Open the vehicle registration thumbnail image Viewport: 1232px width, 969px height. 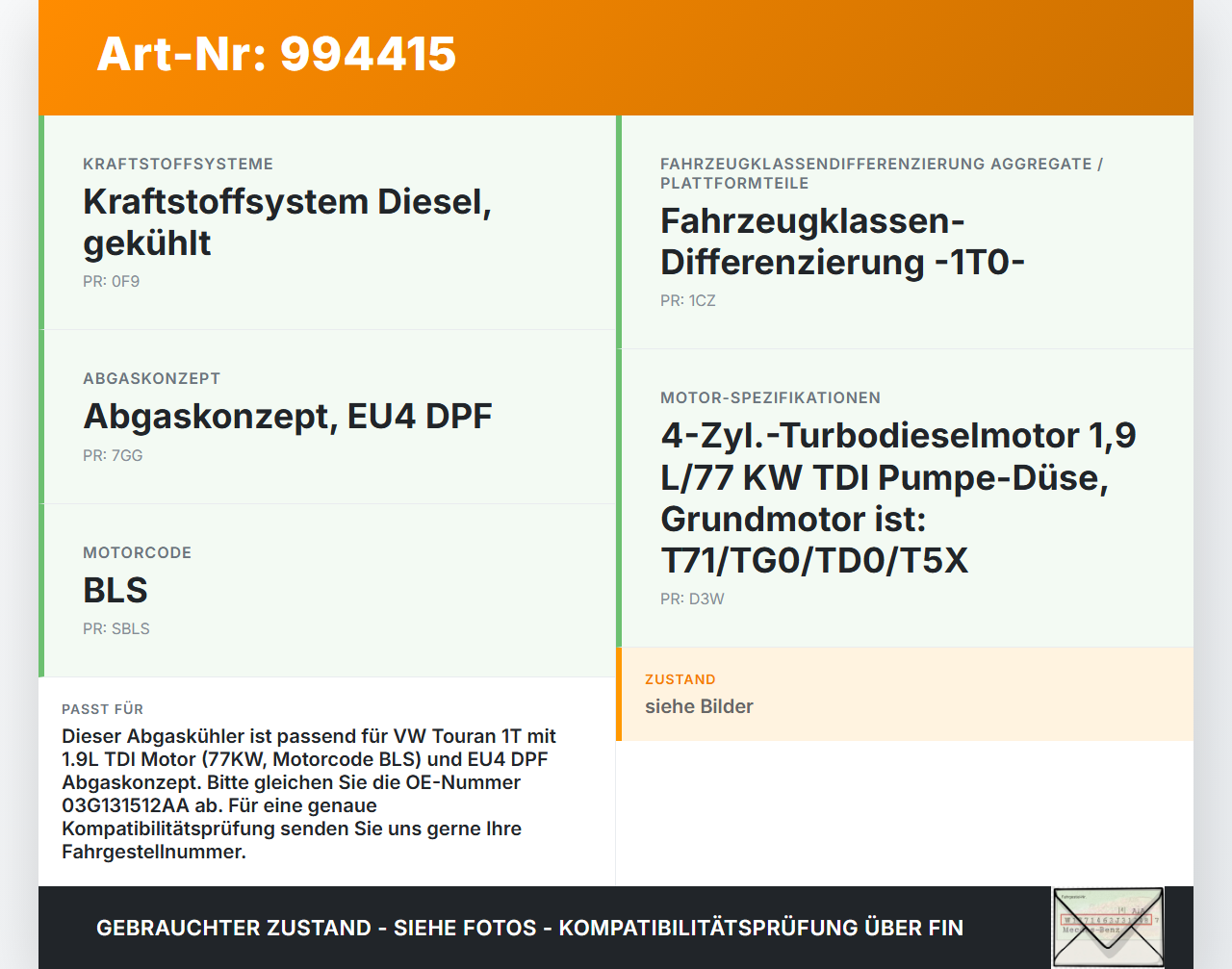tap(1108, 927)
